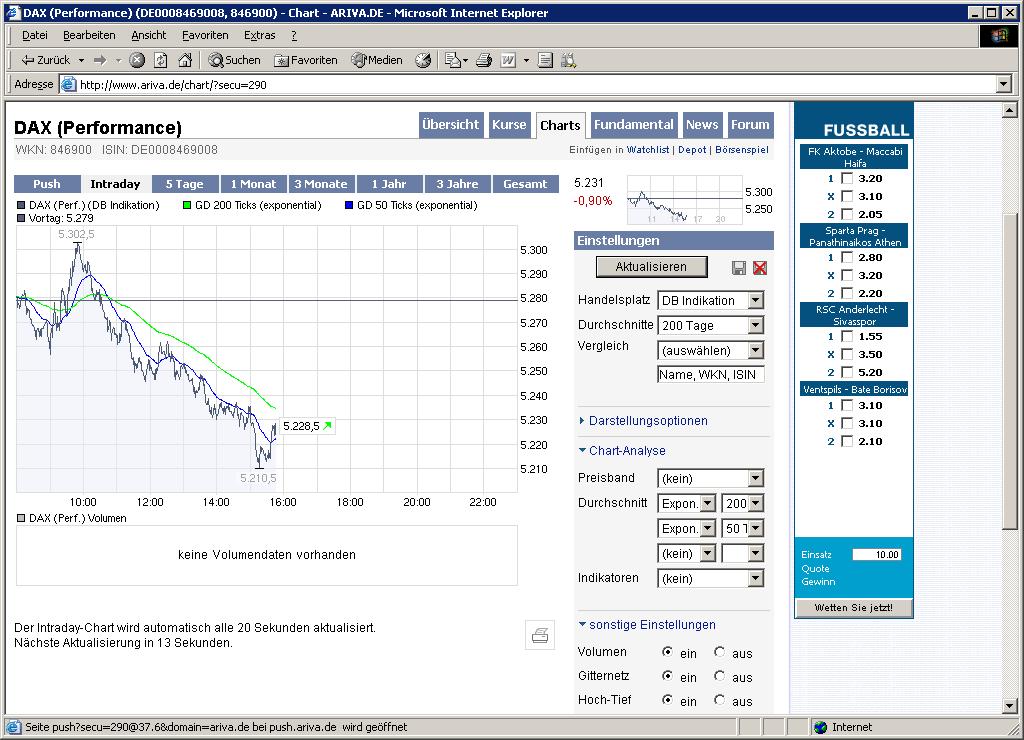Open the Extras menu
The image size is (1024, 740).
pyautogui.click(x=259, y=35)
